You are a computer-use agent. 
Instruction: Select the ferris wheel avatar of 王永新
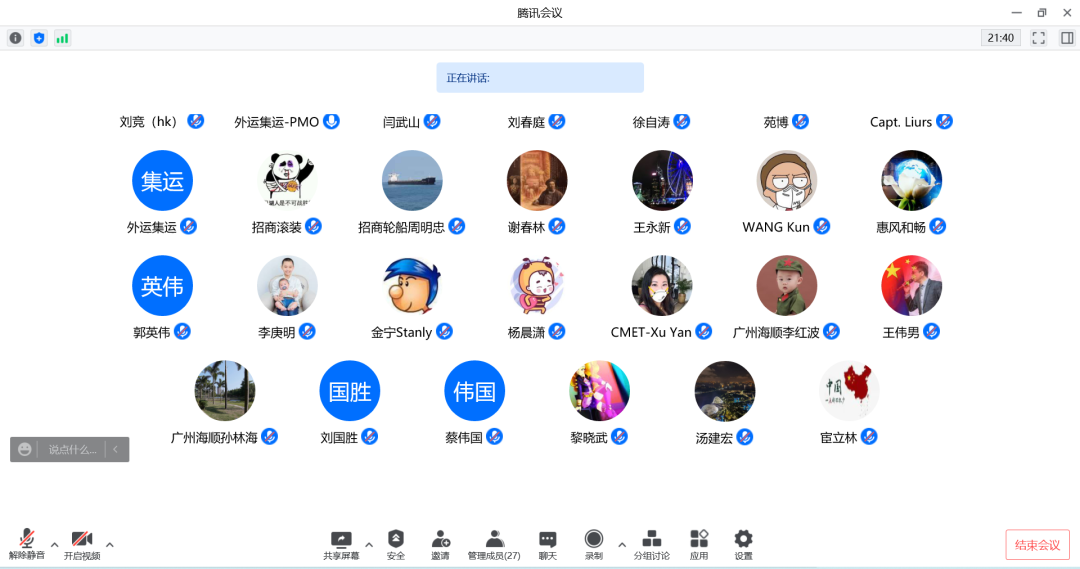point(662,180)
